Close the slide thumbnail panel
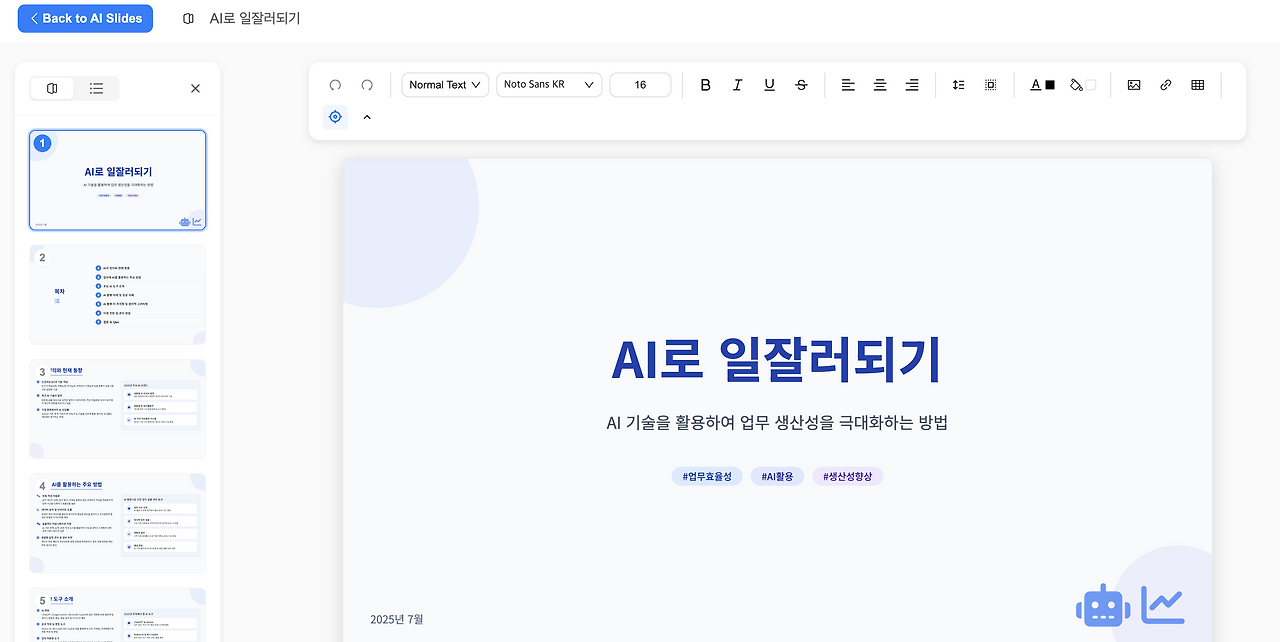 coord(195,88)
